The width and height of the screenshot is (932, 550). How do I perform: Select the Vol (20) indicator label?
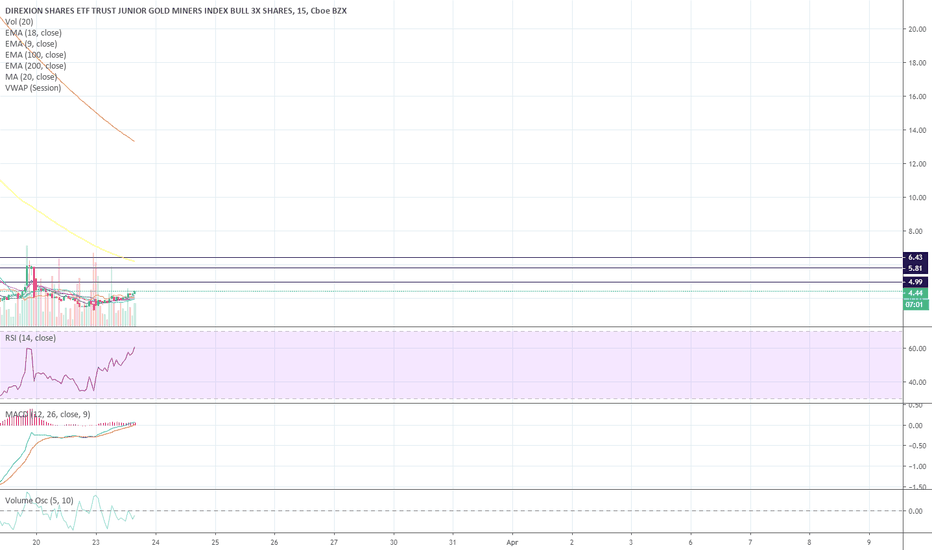[19, 22]
